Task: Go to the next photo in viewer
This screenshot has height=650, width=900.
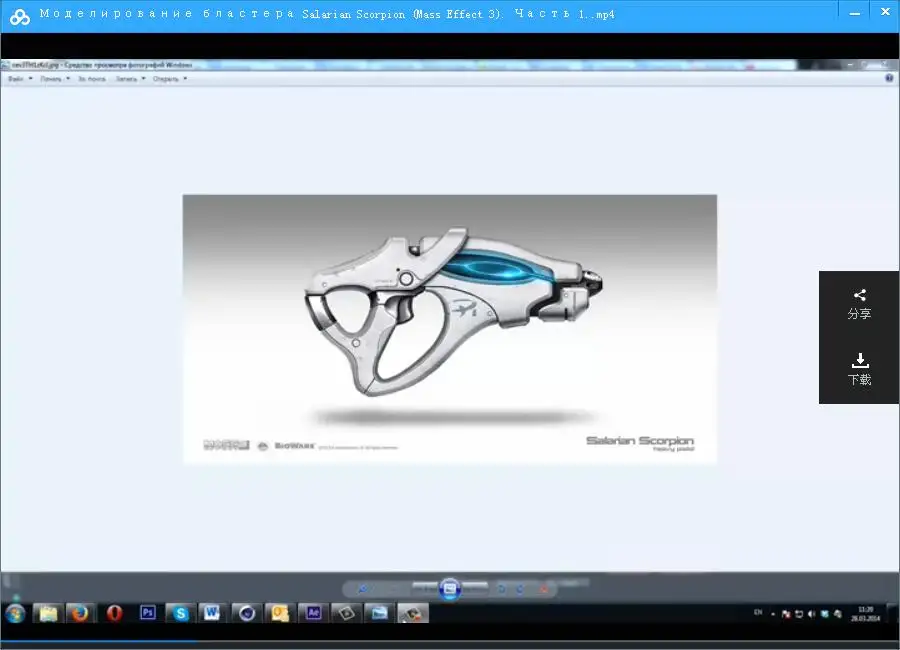Action: coord(475,589)
